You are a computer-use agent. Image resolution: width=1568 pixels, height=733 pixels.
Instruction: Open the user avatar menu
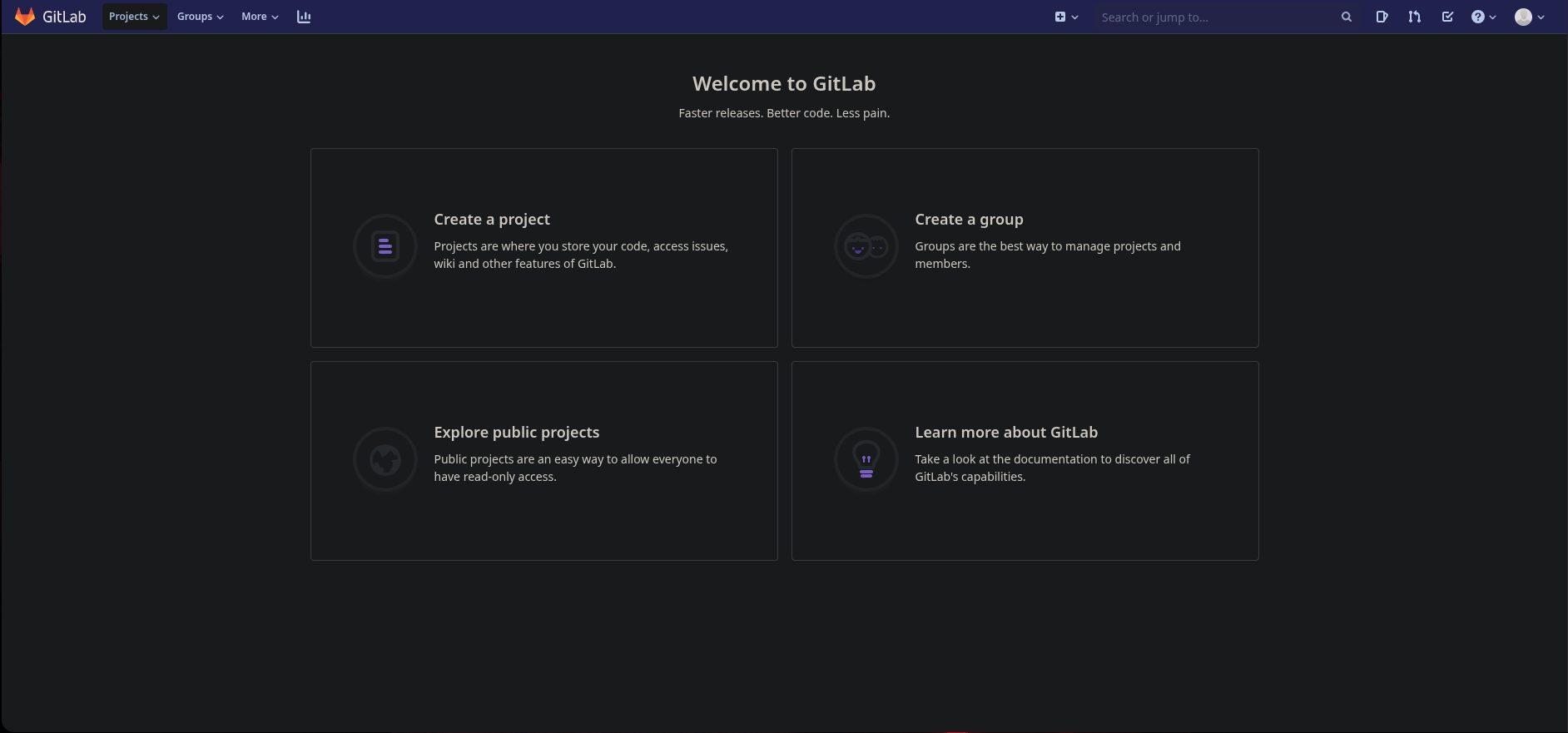pos(1530,17)
